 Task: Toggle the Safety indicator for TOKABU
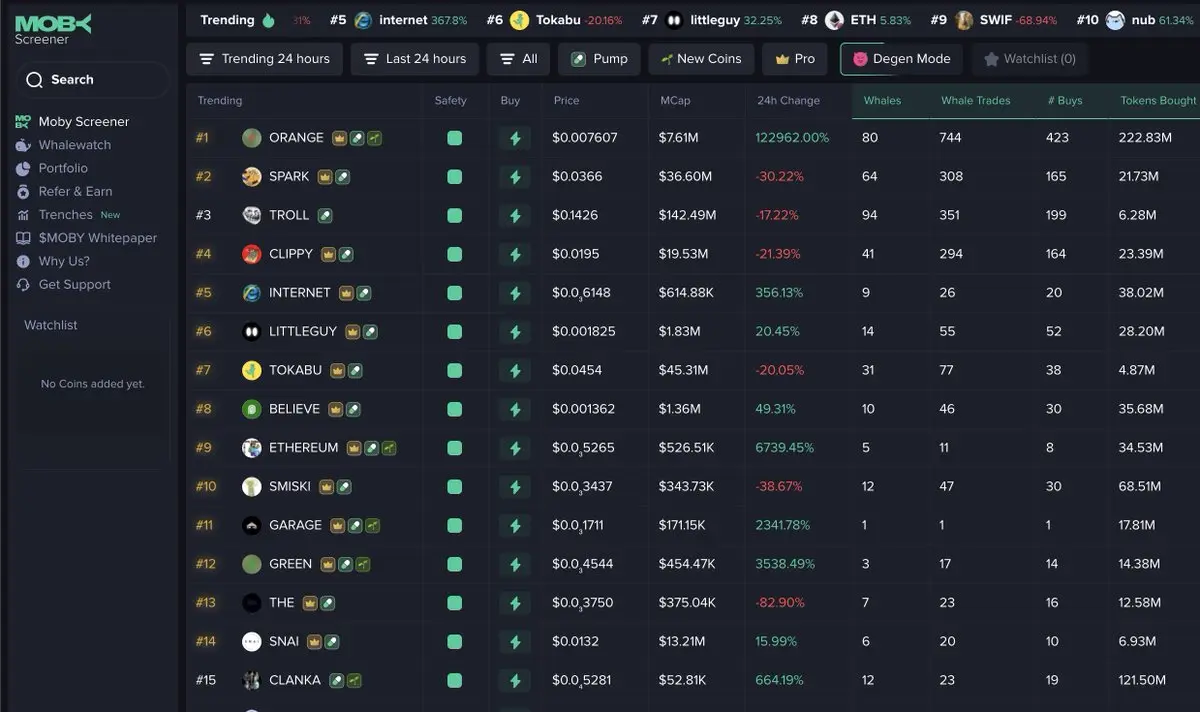click(455, 370)
